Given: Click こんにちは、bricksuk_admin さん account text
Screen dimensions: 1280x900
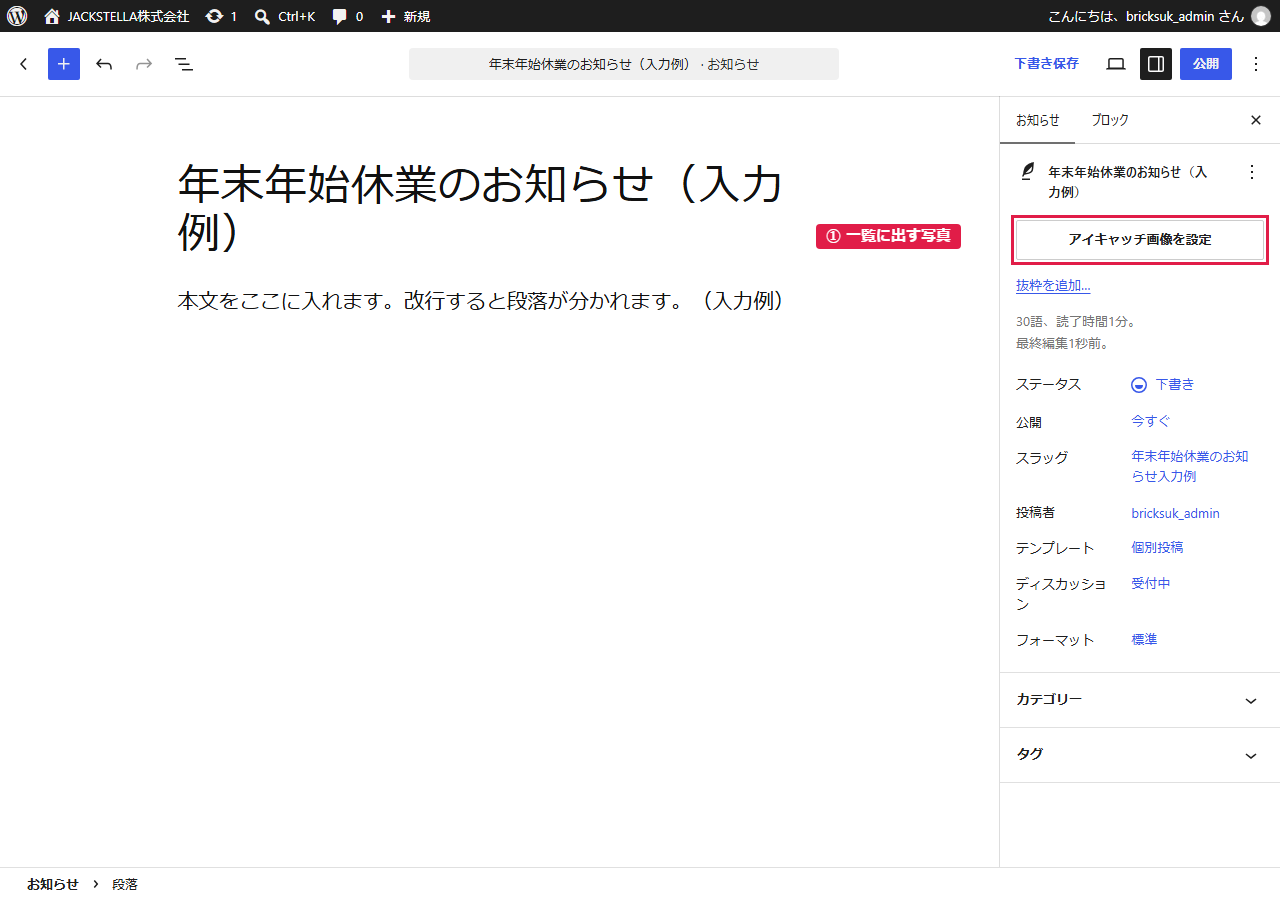Looking at the screenshot, I should pyautogui.click(x=1146, y=16).
